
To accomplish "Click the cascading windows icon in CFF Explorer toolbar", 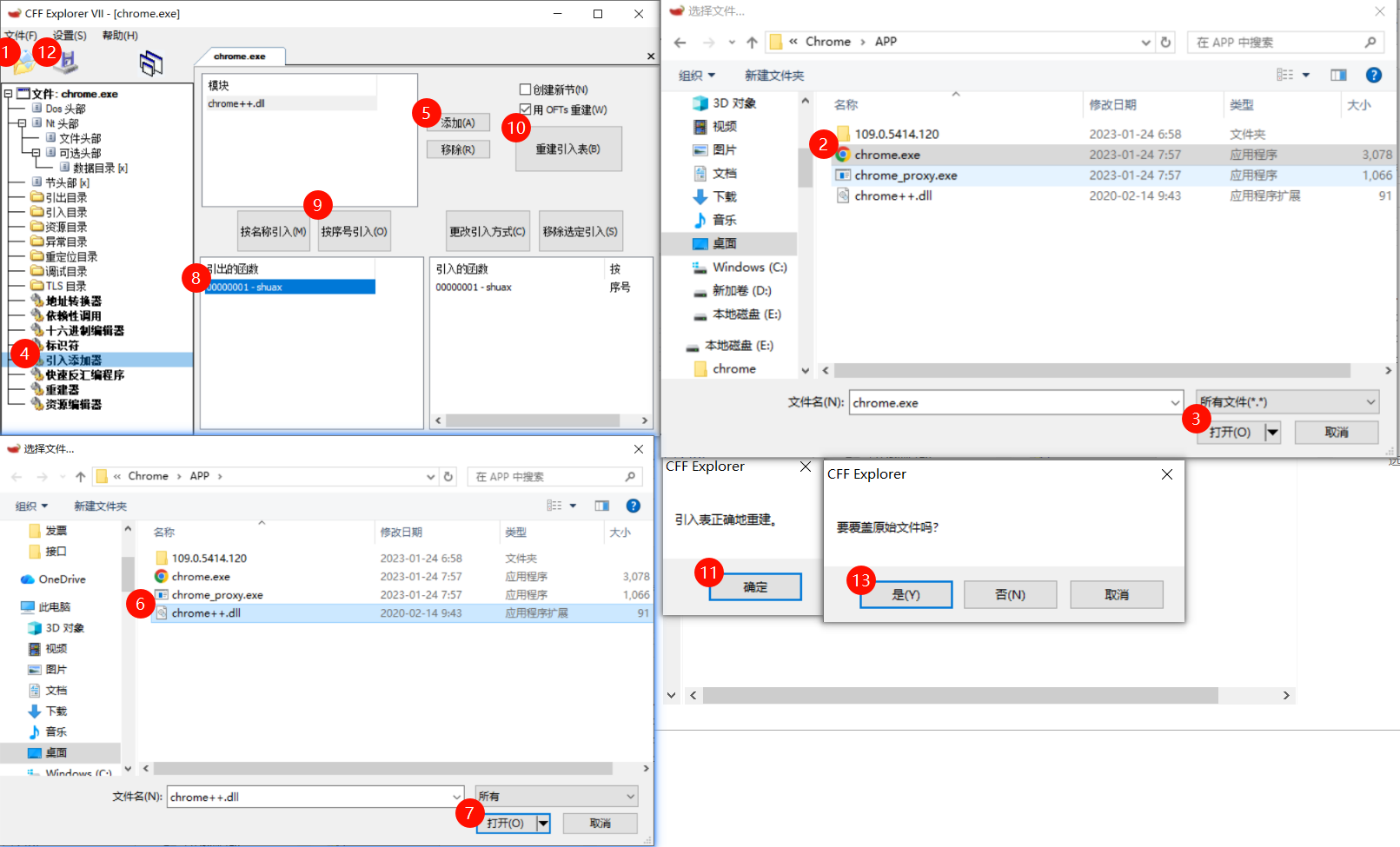I will coord(151,63).
